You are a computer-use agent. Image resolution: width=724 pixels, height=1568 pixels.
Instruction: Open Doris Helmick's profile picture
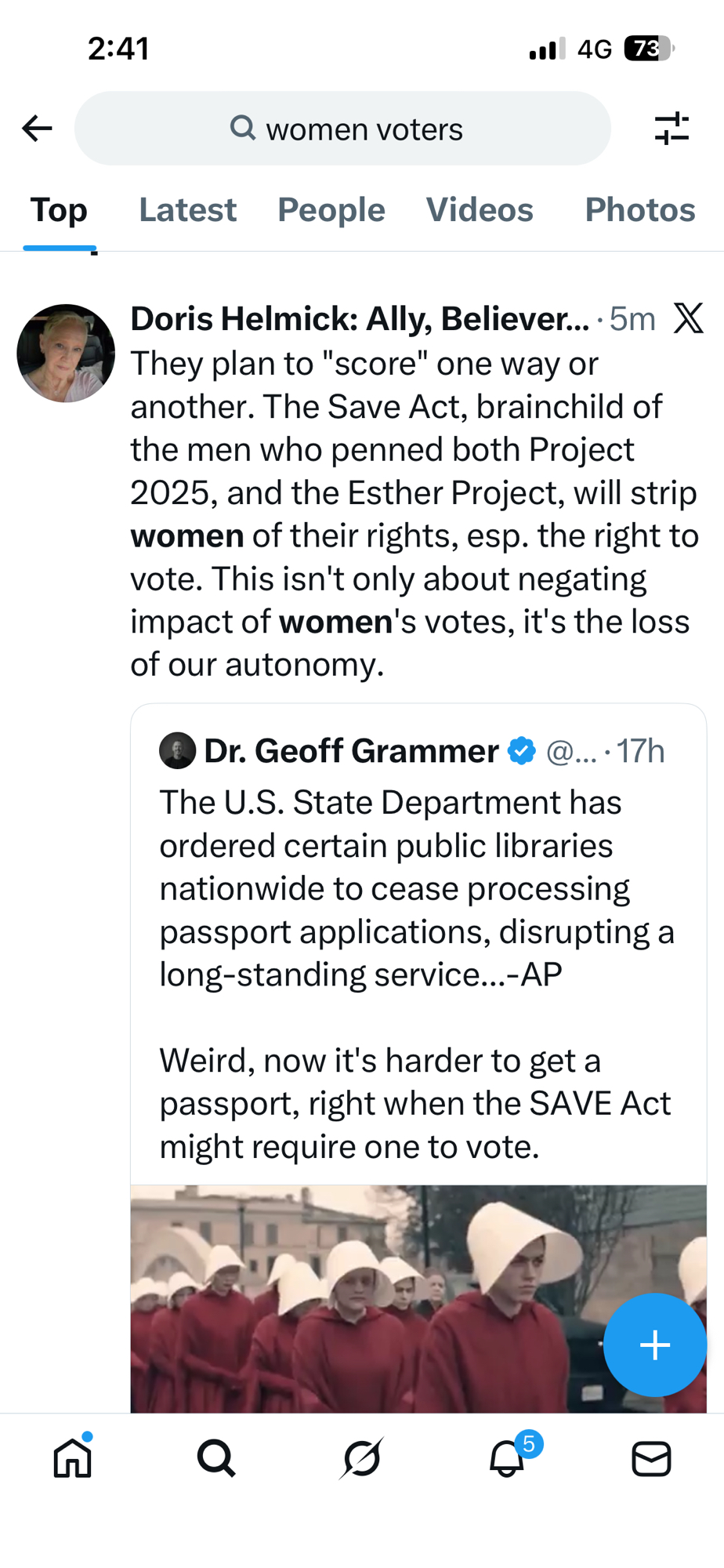(66, 354)
